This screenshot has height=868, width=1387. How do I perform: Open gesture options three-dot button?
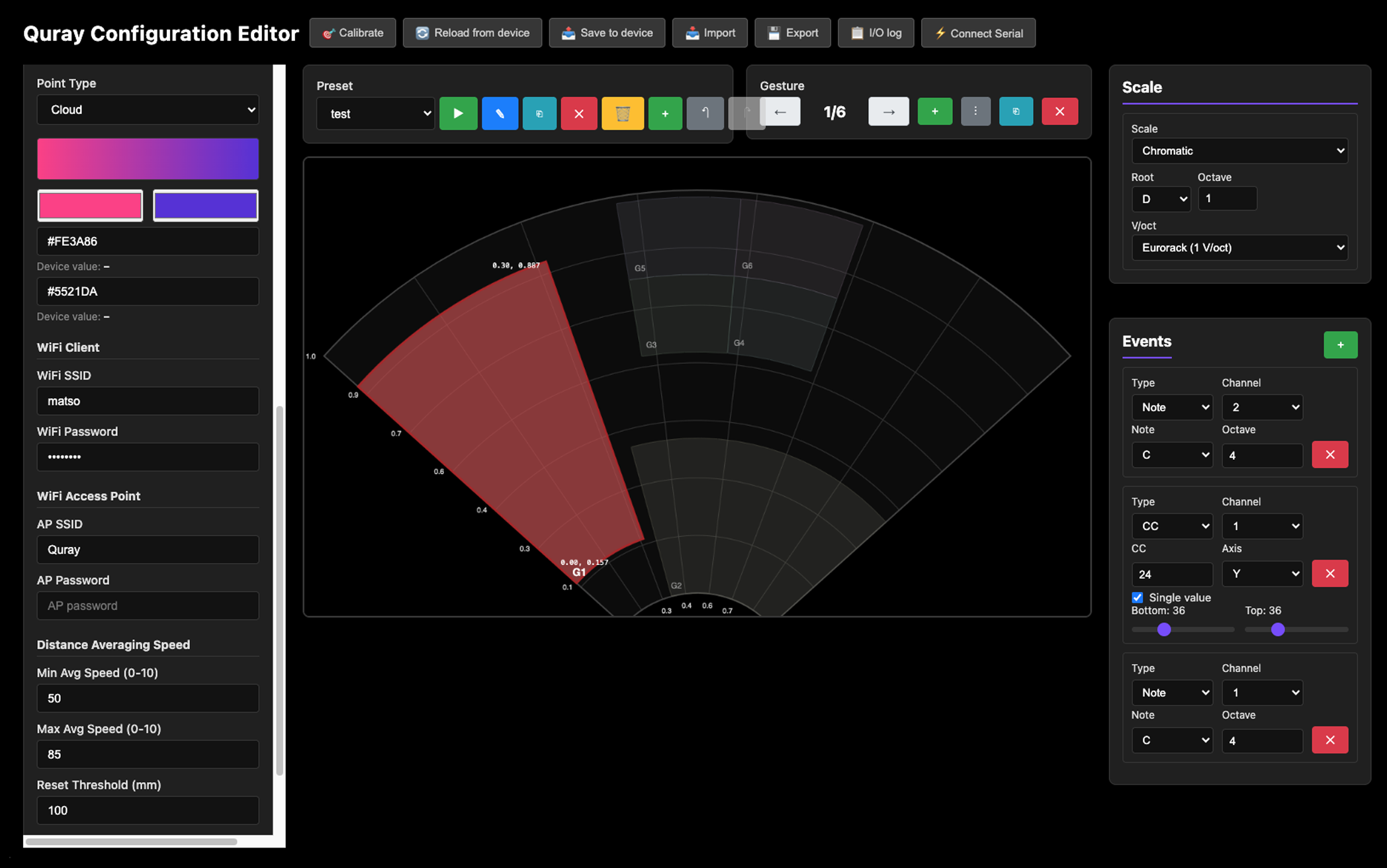point(975,111)
